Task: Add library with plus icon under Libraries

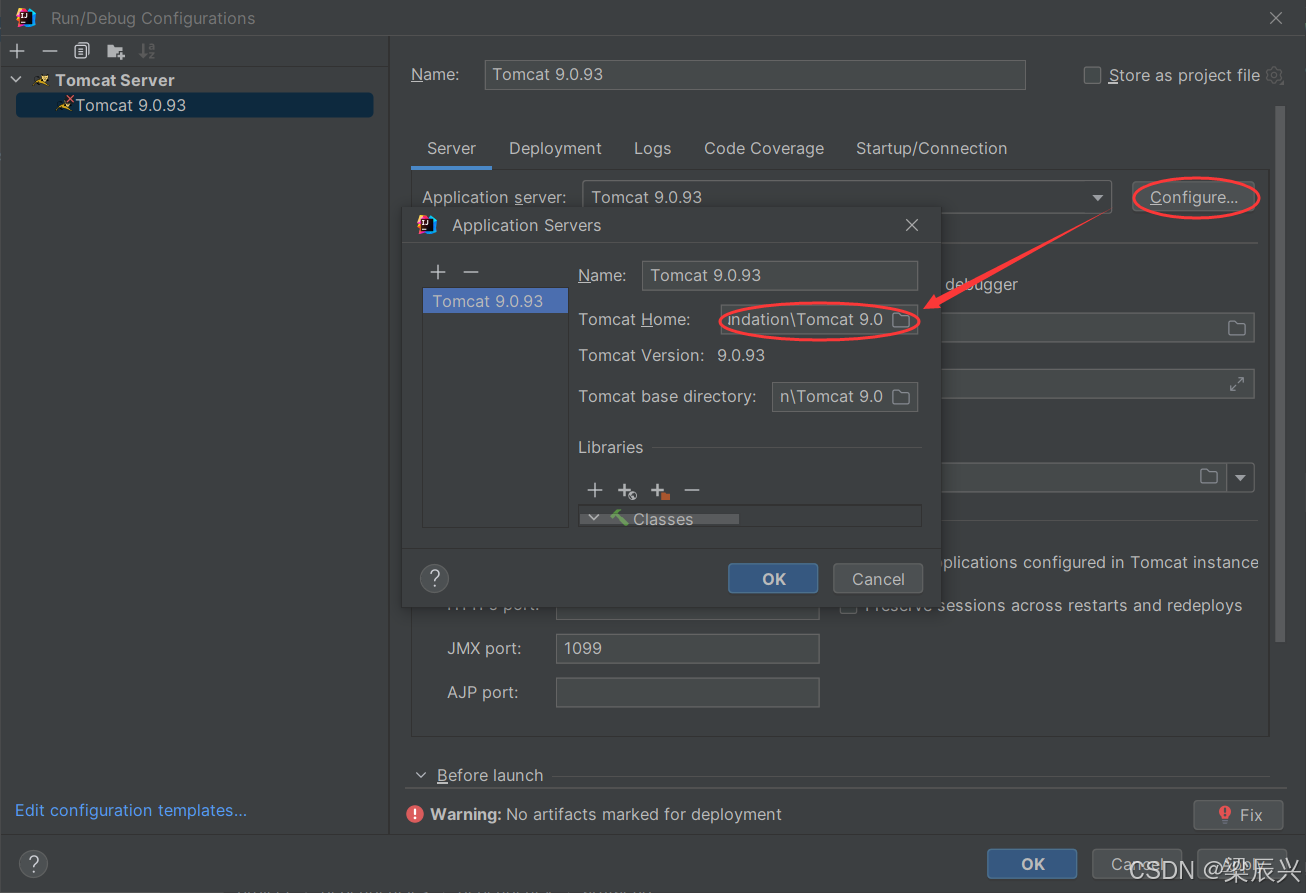Action: [595, 490]
